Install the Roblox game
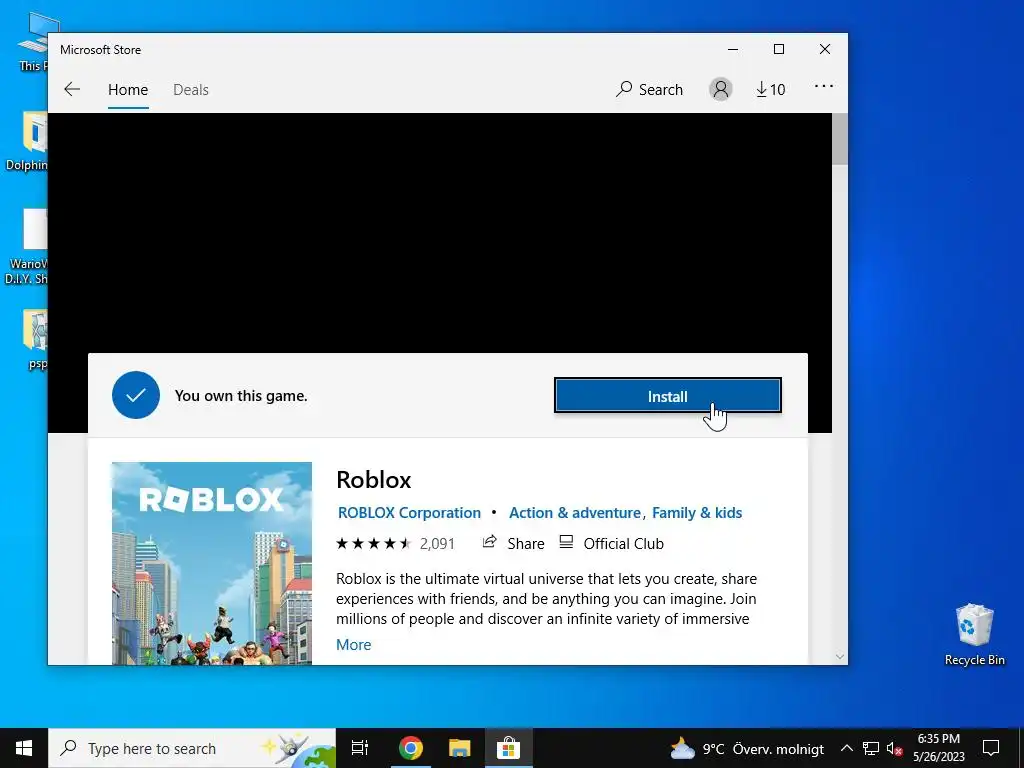Image resolution: width=1024 pixels, height=768 pixels. (667, 396)
